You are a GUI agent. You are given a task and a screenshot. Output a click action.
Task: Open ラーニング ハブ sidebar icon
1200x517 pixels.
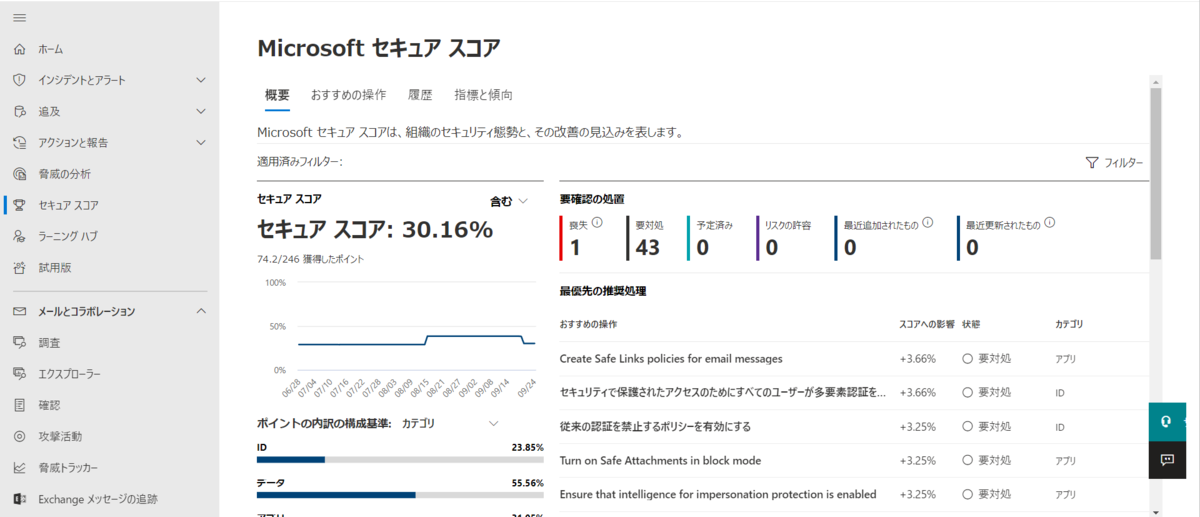(20, 236)
